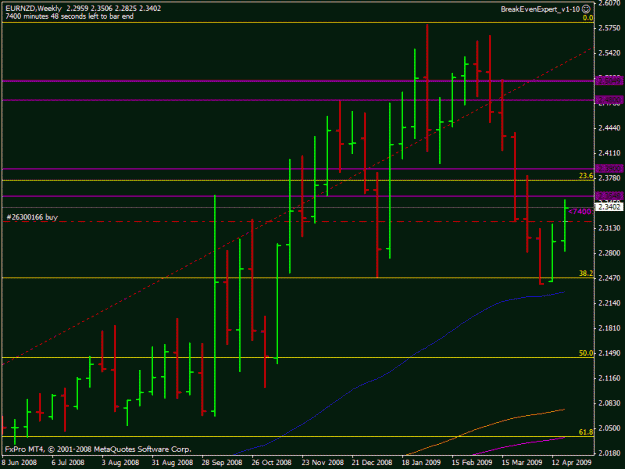Click the 2.1490 price scale label
This screenshot has height=469, width=625.
pyautogui.click(x=609, y=353)
